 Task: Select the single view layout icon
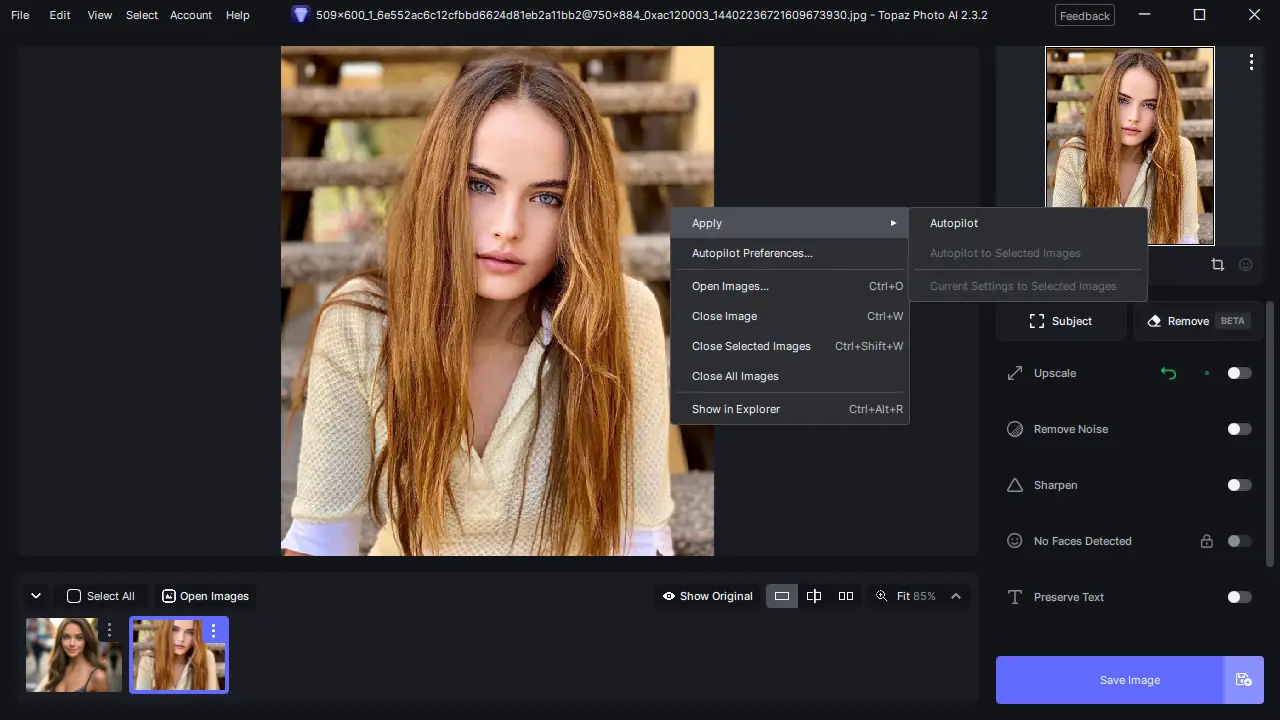click(x=782, y=596)
